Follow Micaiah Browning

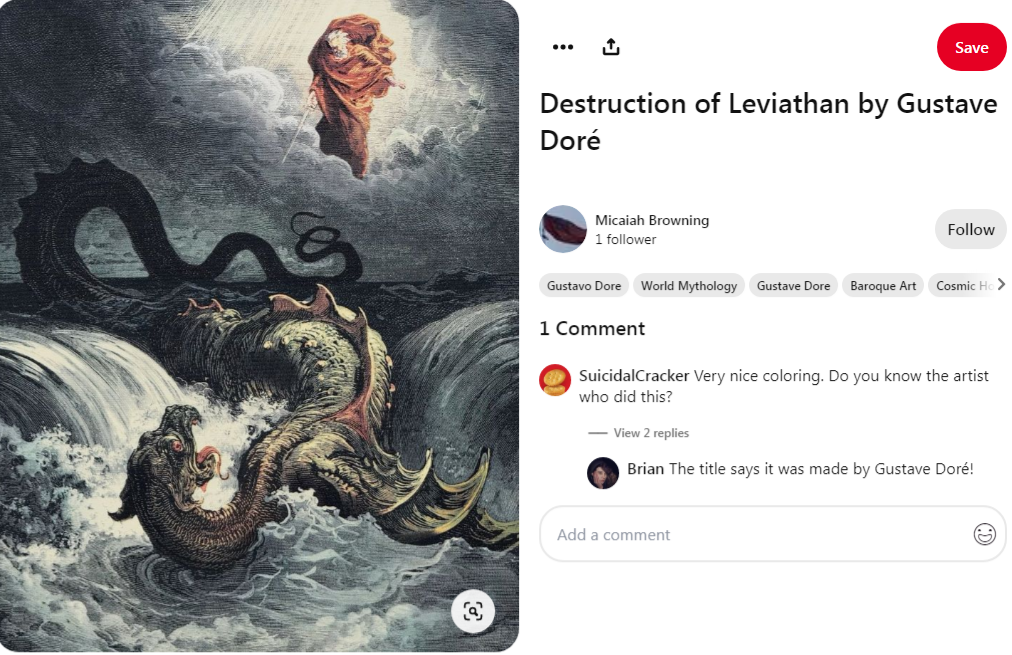click(971, 229)
